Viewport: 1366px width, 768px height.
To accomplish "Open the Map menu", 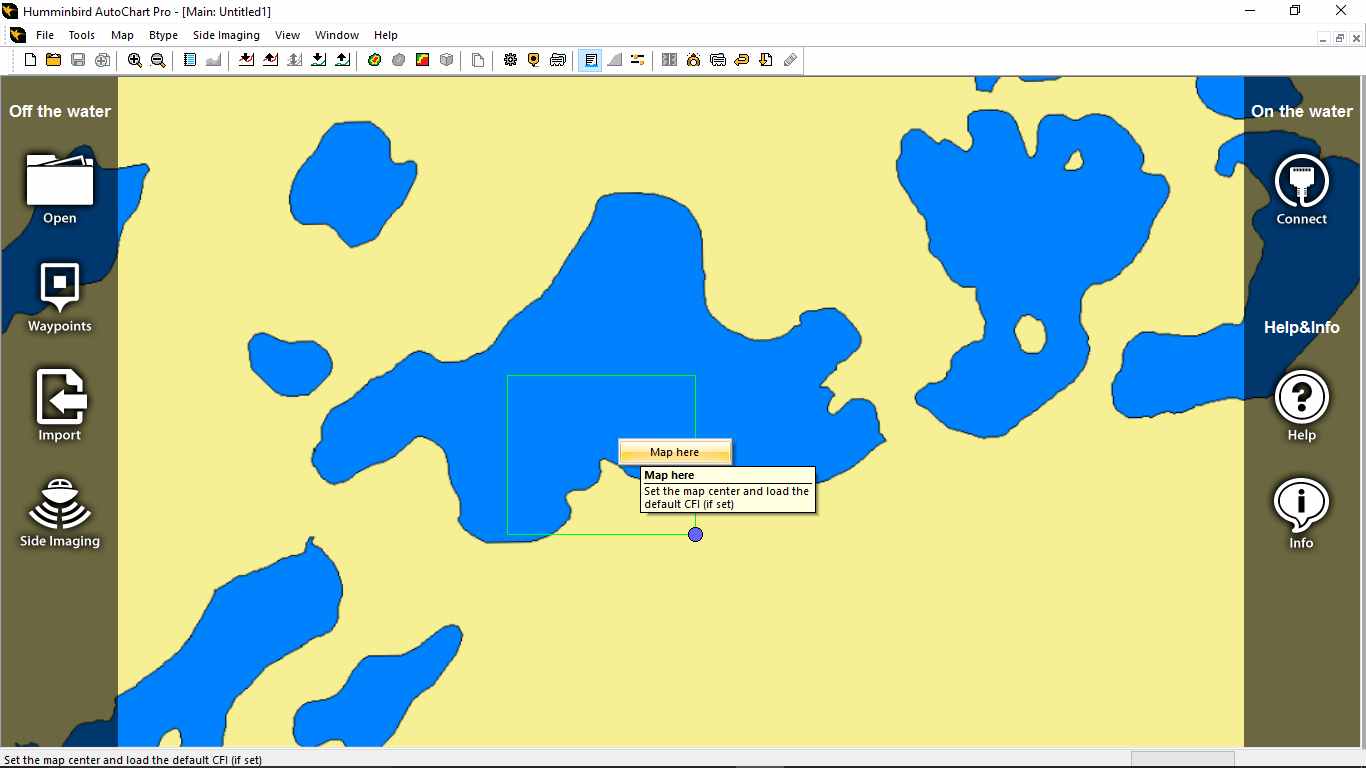I will (122, 35).
